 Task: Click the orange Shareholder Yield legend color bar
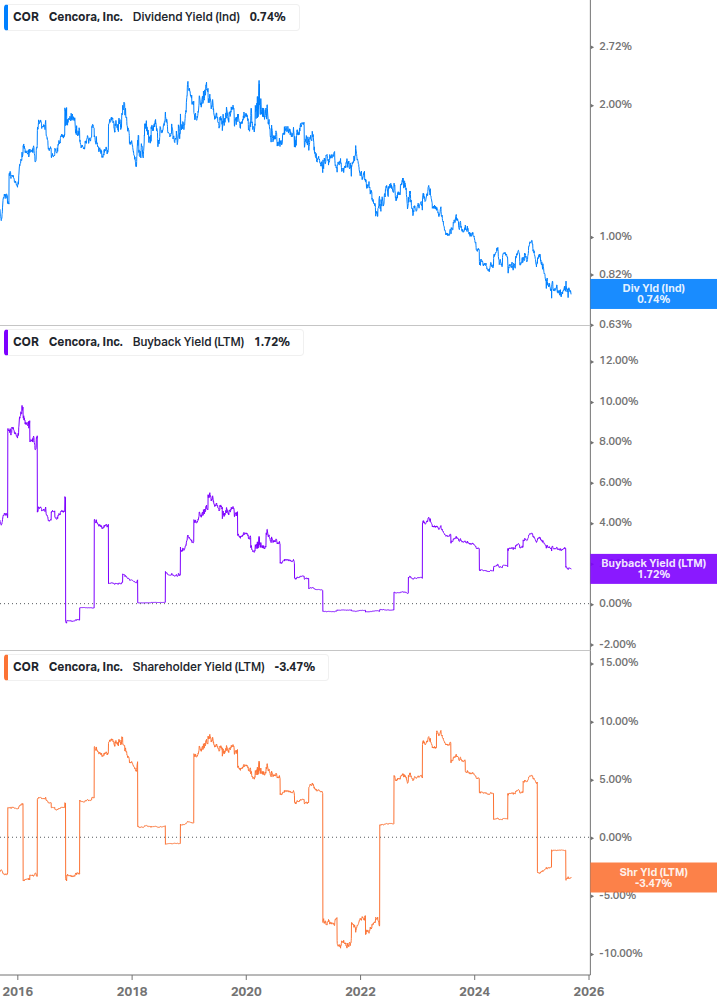(5, 667)
